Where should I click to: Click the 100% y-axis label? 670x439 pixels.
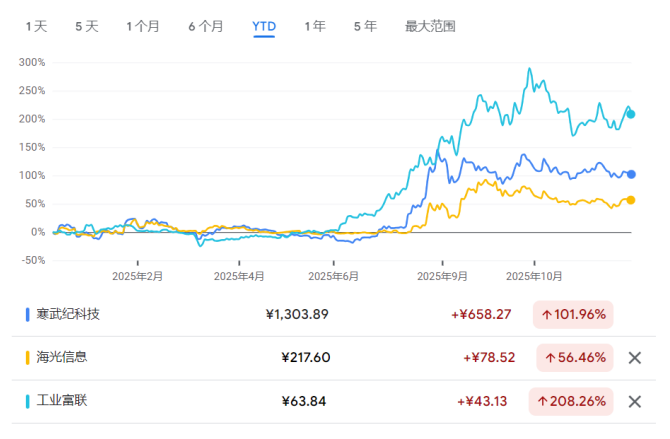(x=32, y=175)
